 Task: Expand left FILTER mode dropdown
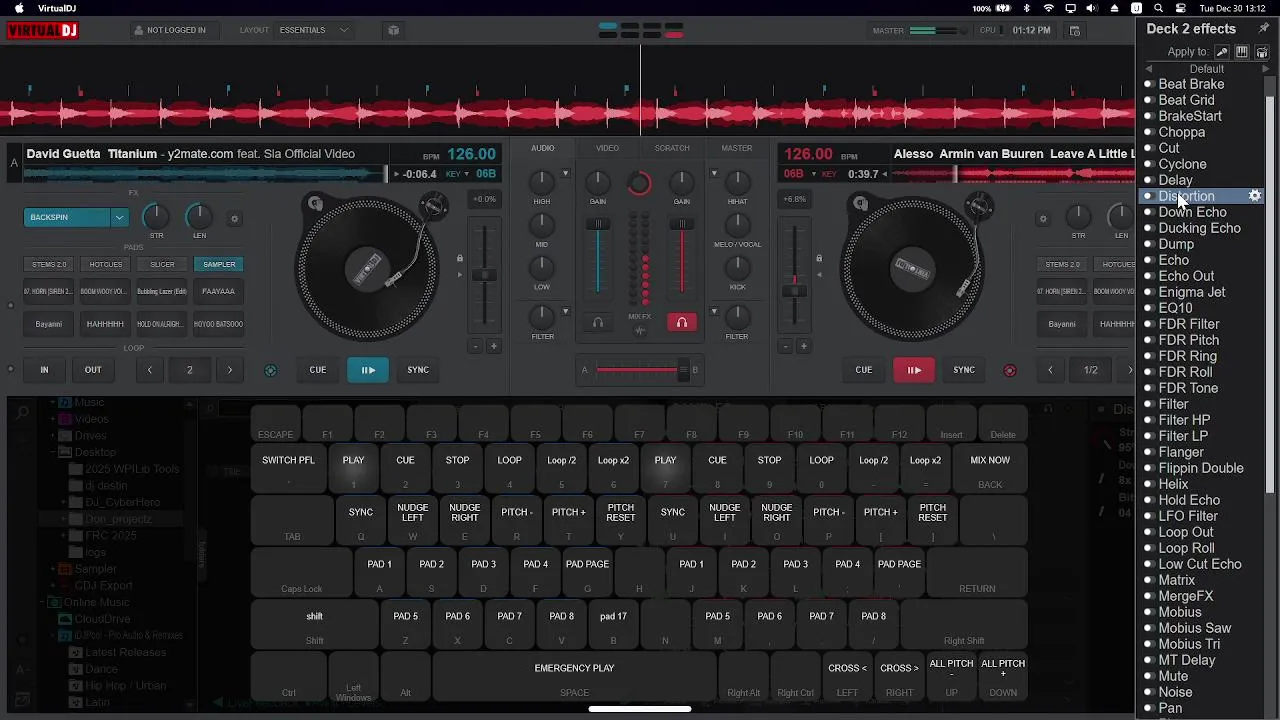click(565, 311)
